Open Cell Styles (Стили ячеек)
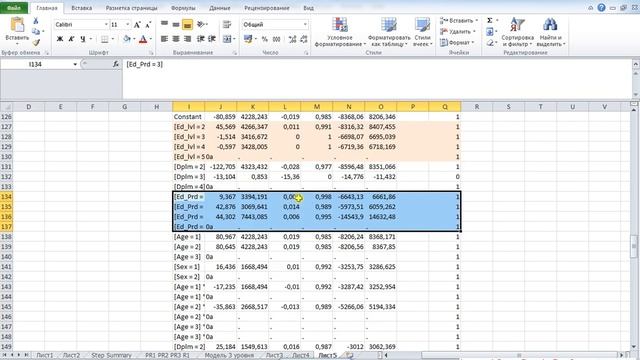The width and height of the screenshot is (640, 360). [422, 32]
